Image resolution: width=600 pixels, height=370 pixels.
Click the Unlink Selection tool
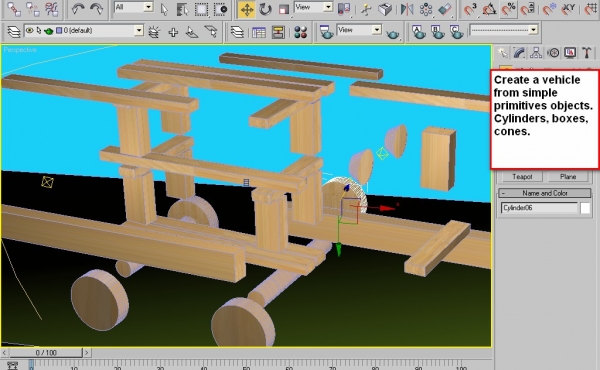pos(33,9)
